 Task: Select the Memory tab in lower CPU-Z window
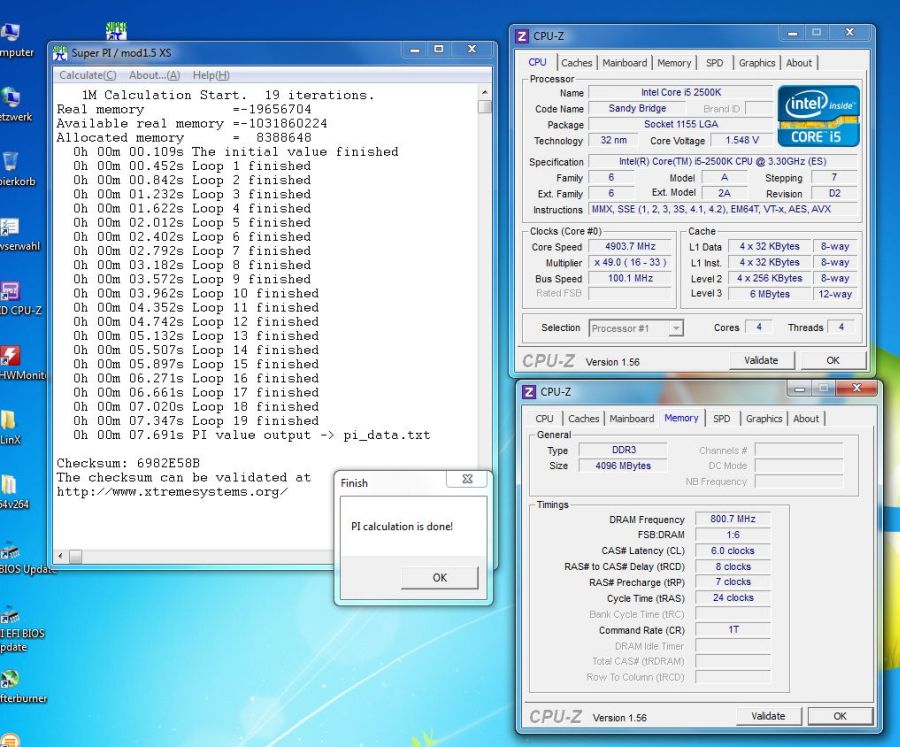click(681, 418)
